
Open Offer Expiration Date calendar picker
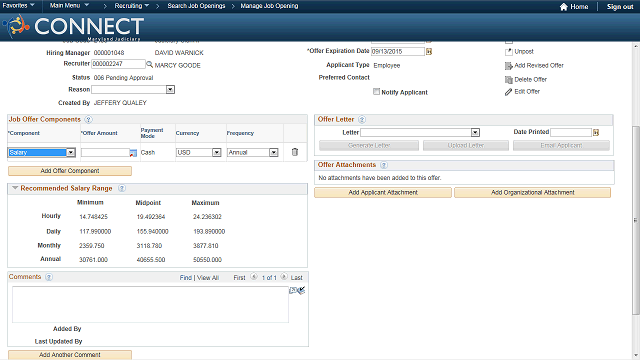(x=429, y=51)
